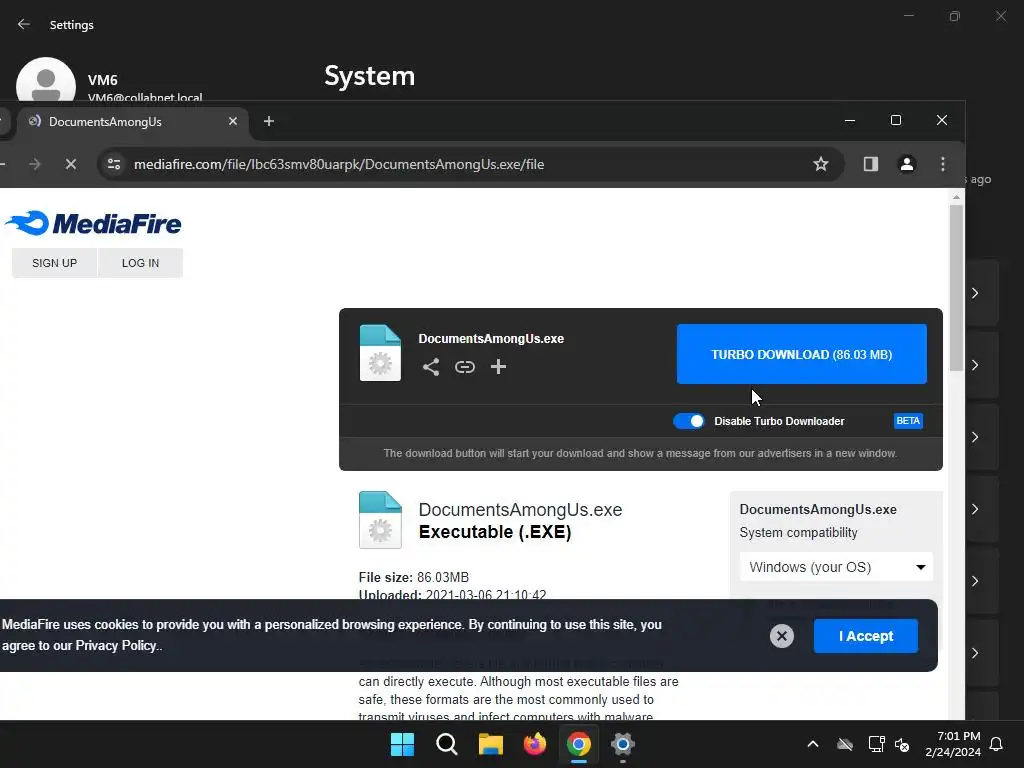
Task: Click SIGN UP button
Action: pyautogui.click(x=54, y=263)
